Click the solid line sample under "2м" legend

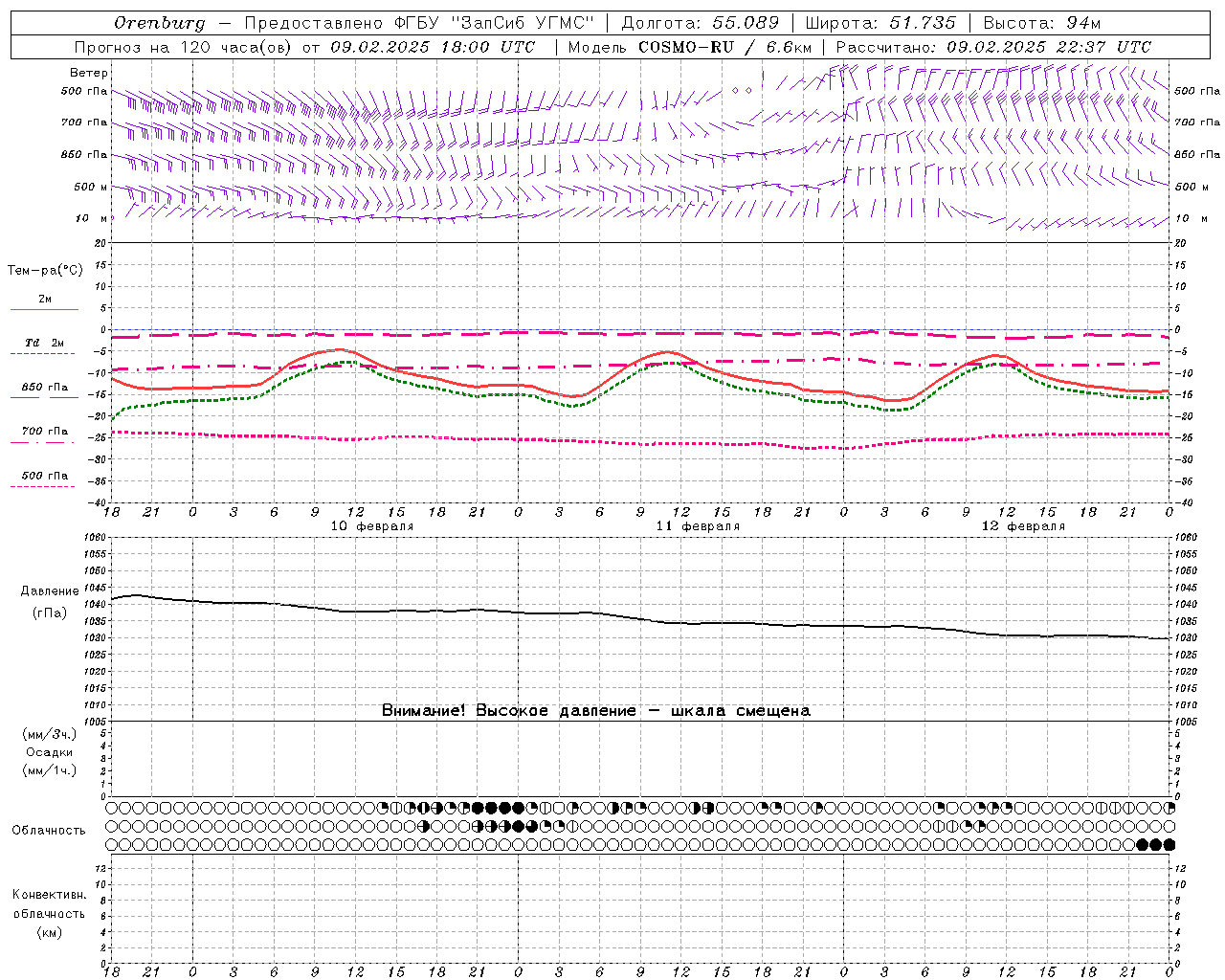[44, 309]
